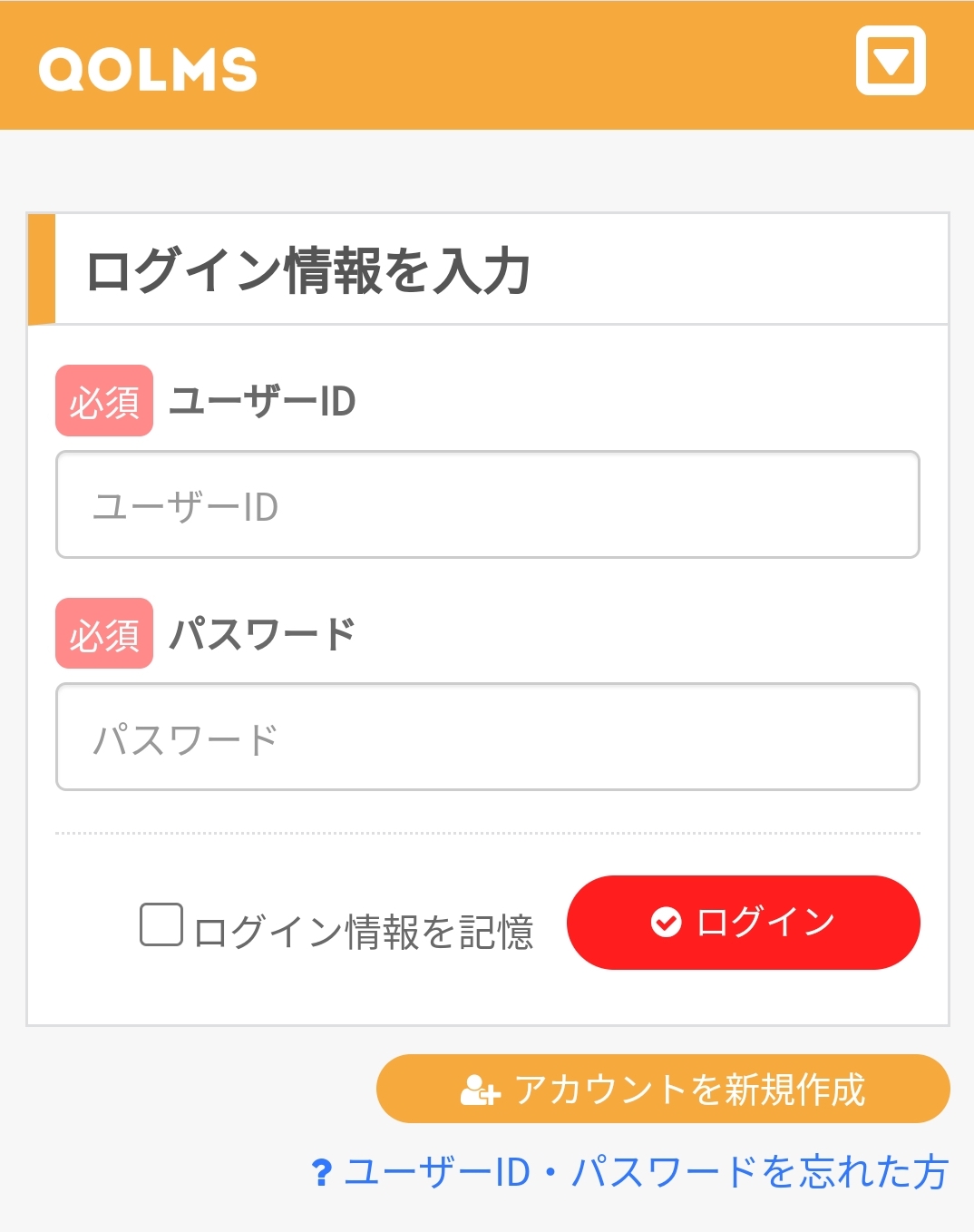This screenshot has height=1232, width=974.
Task: Focus the パスワード input field
Action: pyautogui.click(x=488, y=737)
